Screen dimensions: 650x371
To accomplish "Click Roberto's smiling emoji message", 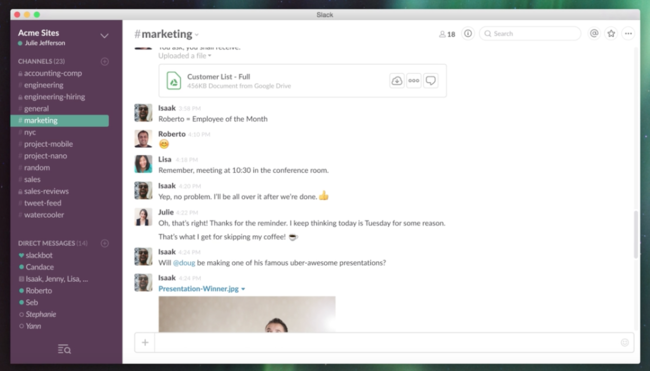I will (164, 144).
